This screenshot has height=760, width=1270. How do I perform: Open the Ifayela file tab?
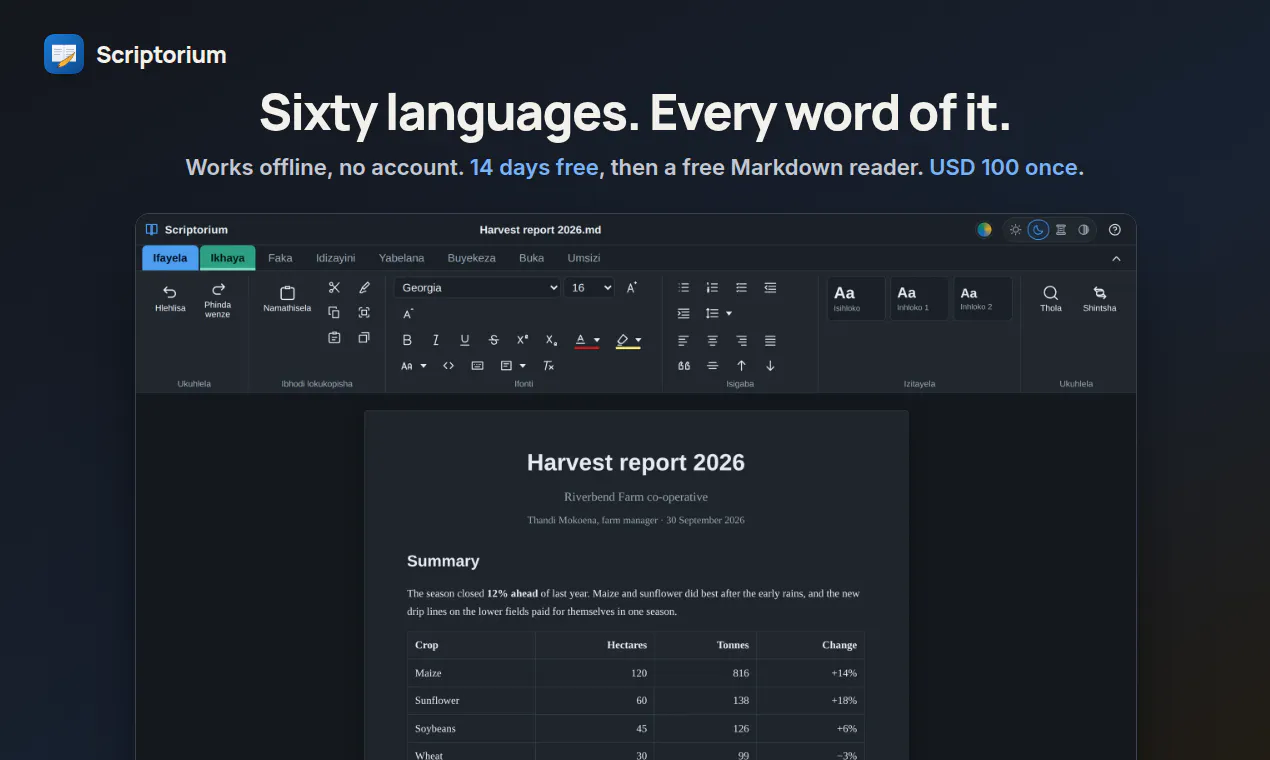click(170, 258)
